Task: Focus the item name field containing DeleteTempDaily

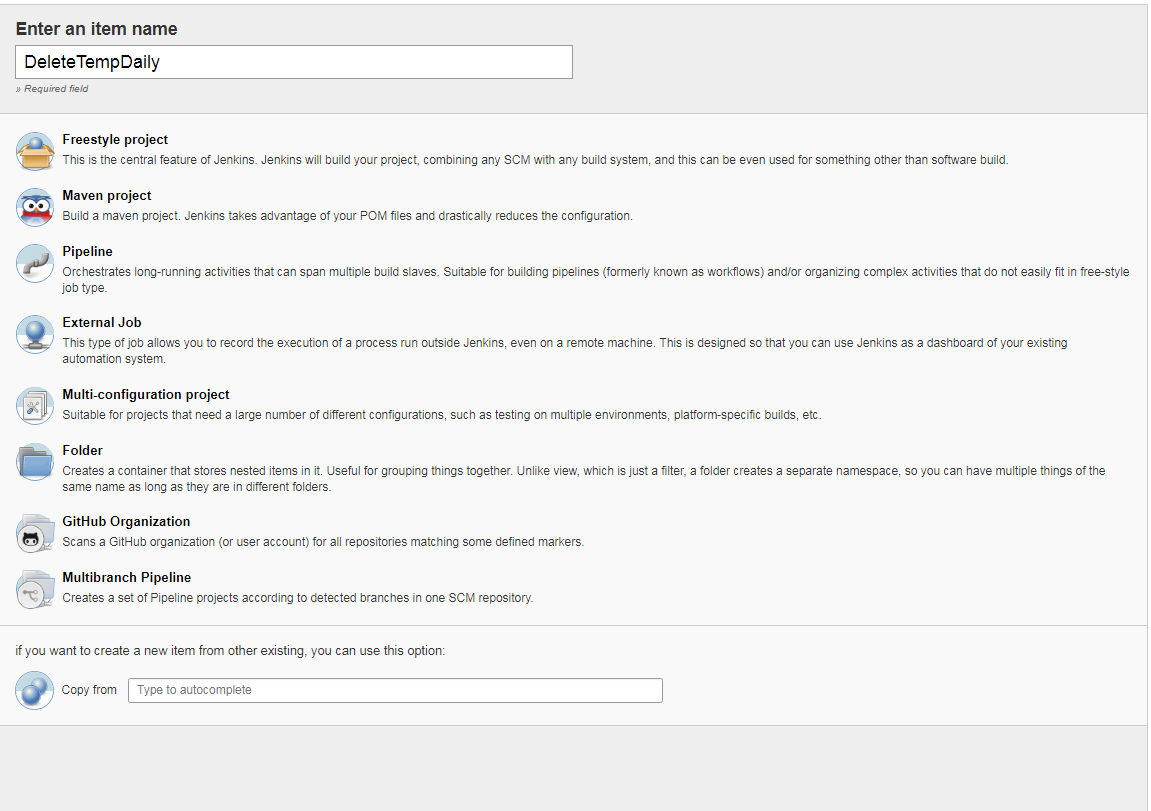Action: coord(294,62)
